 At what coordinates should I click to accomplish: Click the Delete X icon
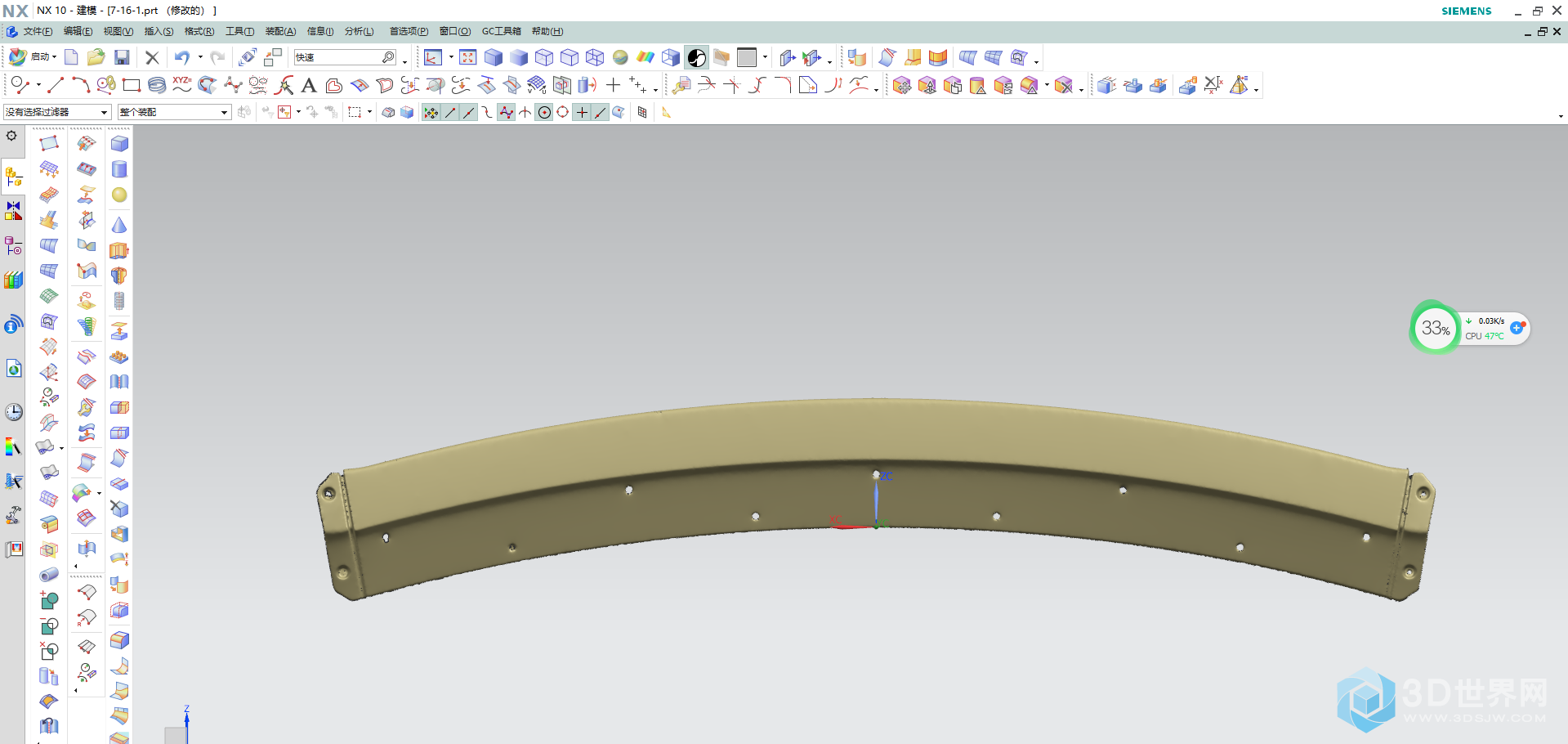(x=152, y=57)
